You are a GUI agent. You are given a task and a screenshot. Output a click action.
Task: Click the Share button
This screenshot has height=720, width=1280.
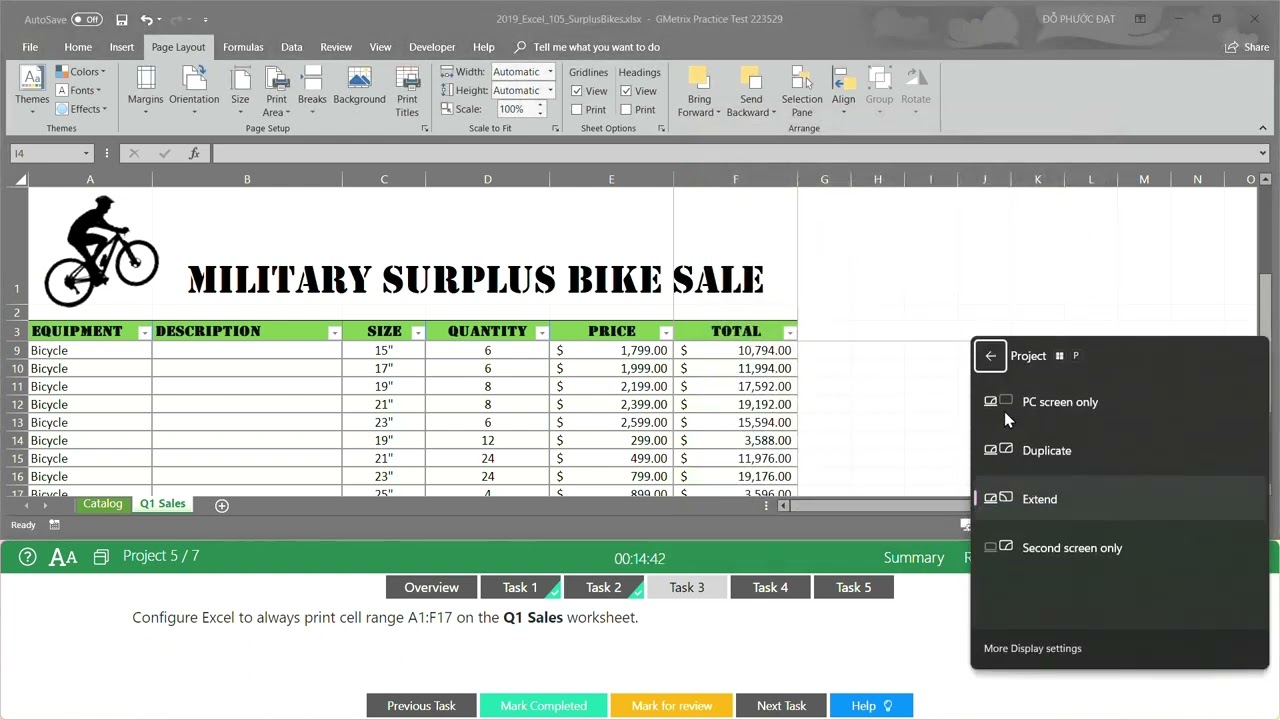click(x=1247, y=47)
